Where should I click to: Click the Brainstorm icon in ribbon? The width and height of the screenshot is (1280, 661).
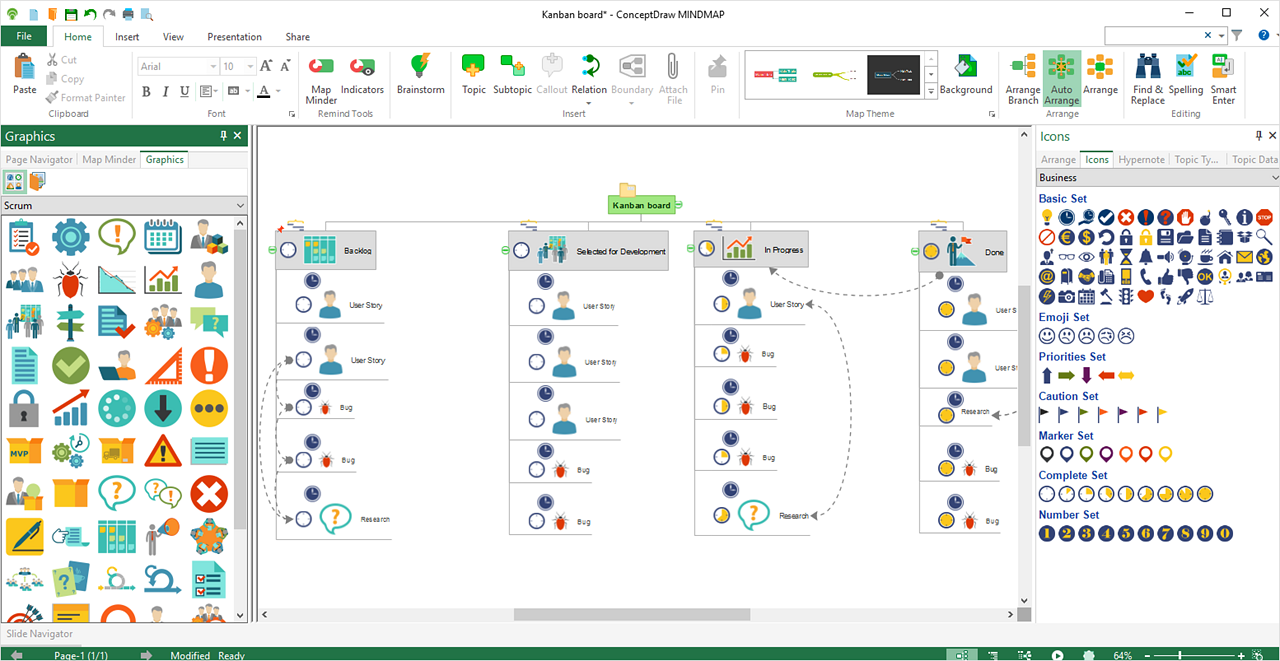420,74
